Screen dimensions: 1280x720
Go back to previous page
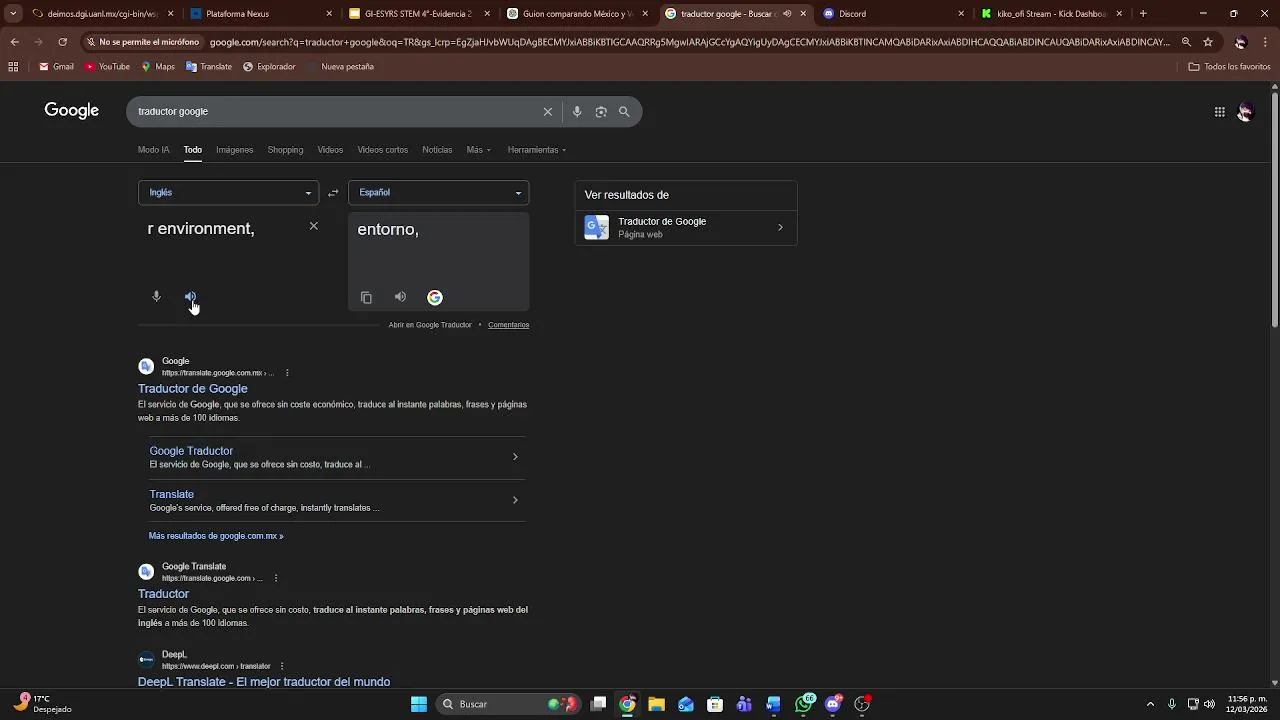(x=14, y=42)
